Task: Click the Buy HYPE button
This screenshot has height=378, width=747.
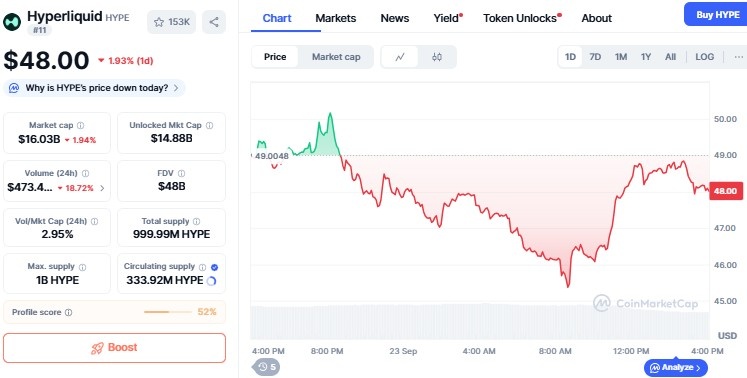Action: tap(717, 14)
